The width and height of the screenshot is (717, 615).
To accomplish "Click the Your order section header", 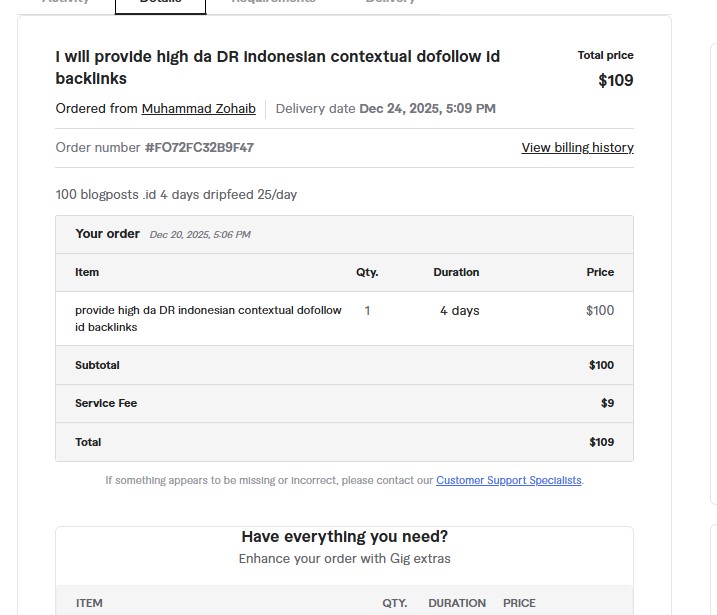I will point(107,234).
